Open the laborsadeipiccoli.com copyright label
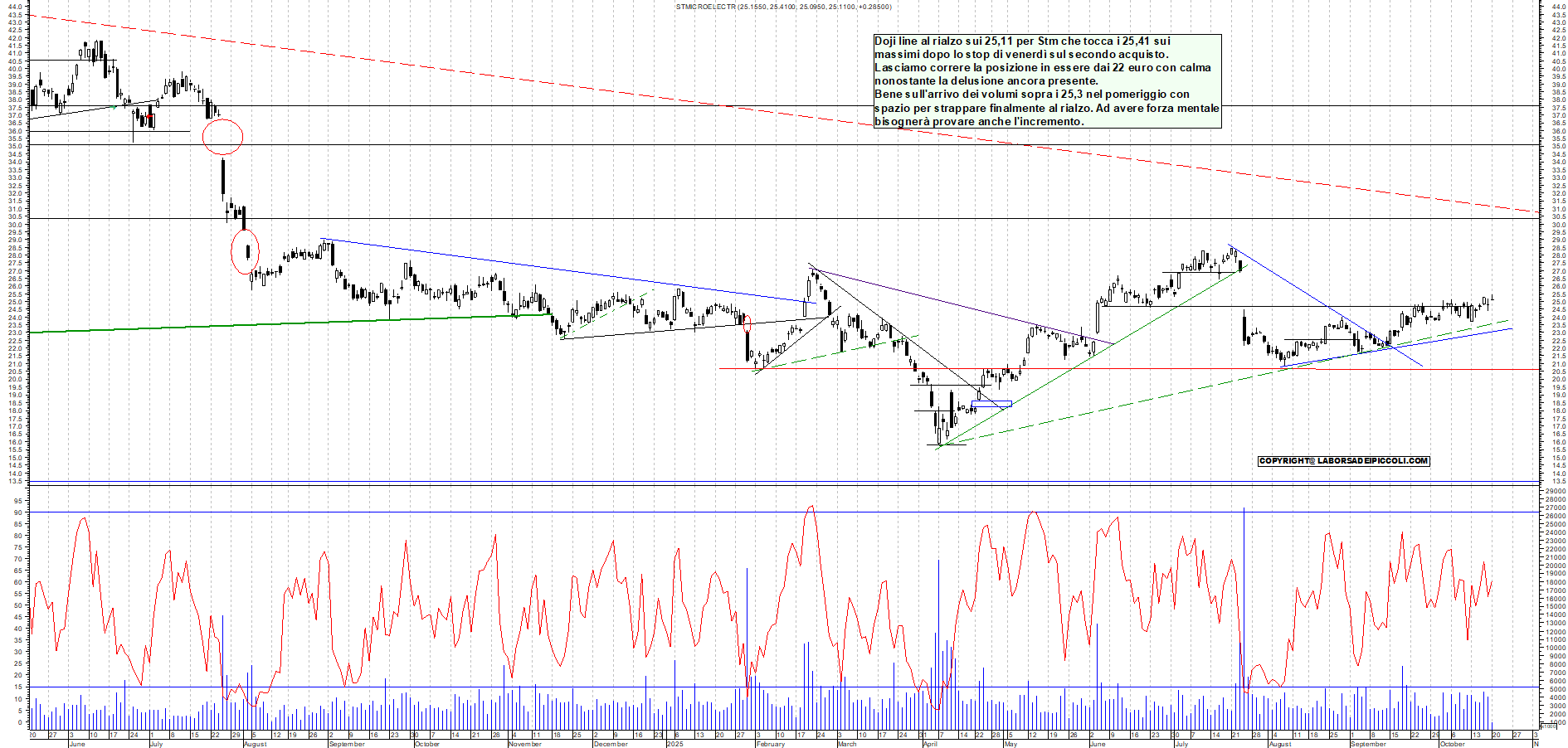The image size is (1568, 748). click(1343, 461)
